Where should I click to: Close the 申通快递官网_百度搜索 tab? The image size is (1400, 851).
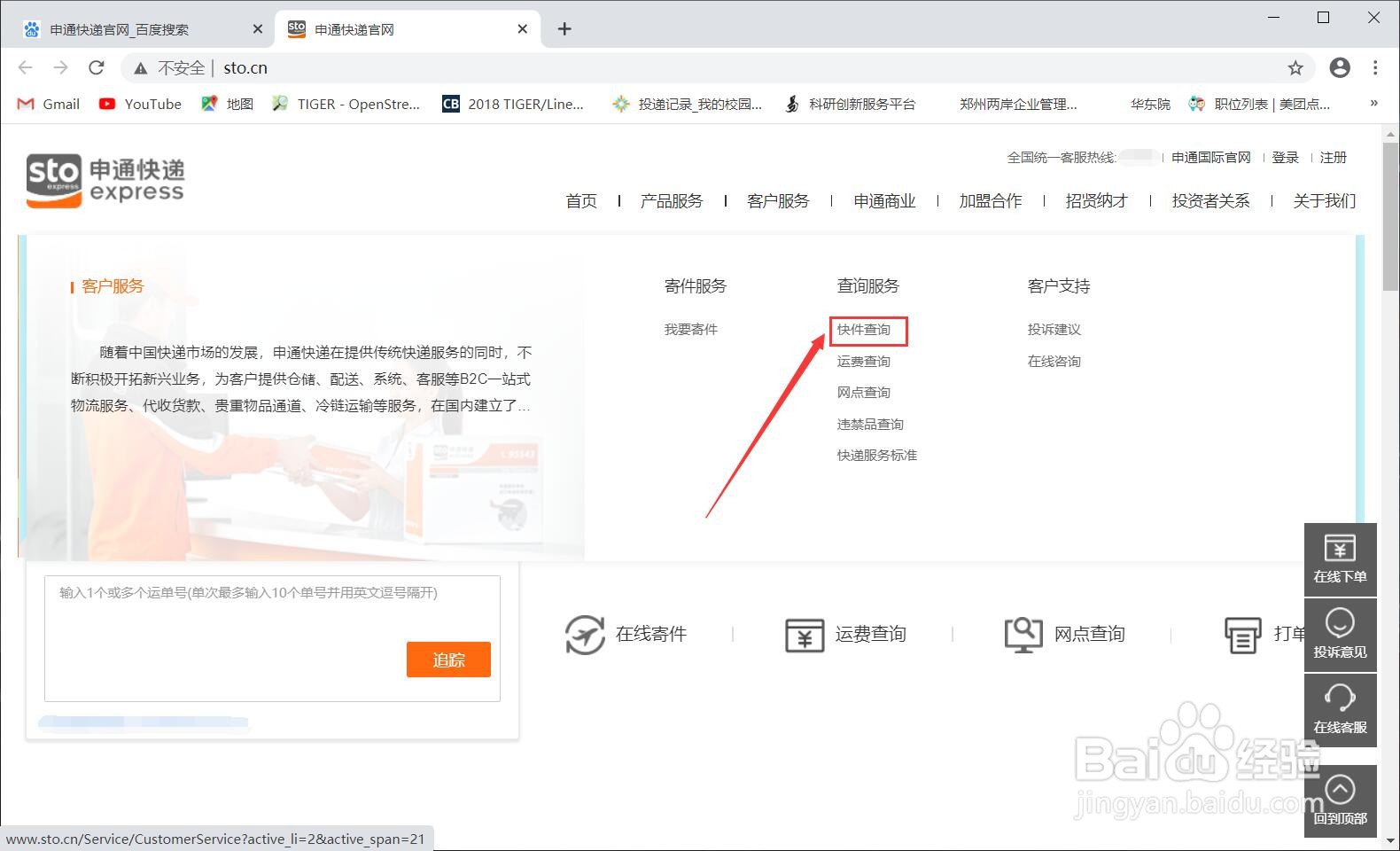(x=258, y=29)
